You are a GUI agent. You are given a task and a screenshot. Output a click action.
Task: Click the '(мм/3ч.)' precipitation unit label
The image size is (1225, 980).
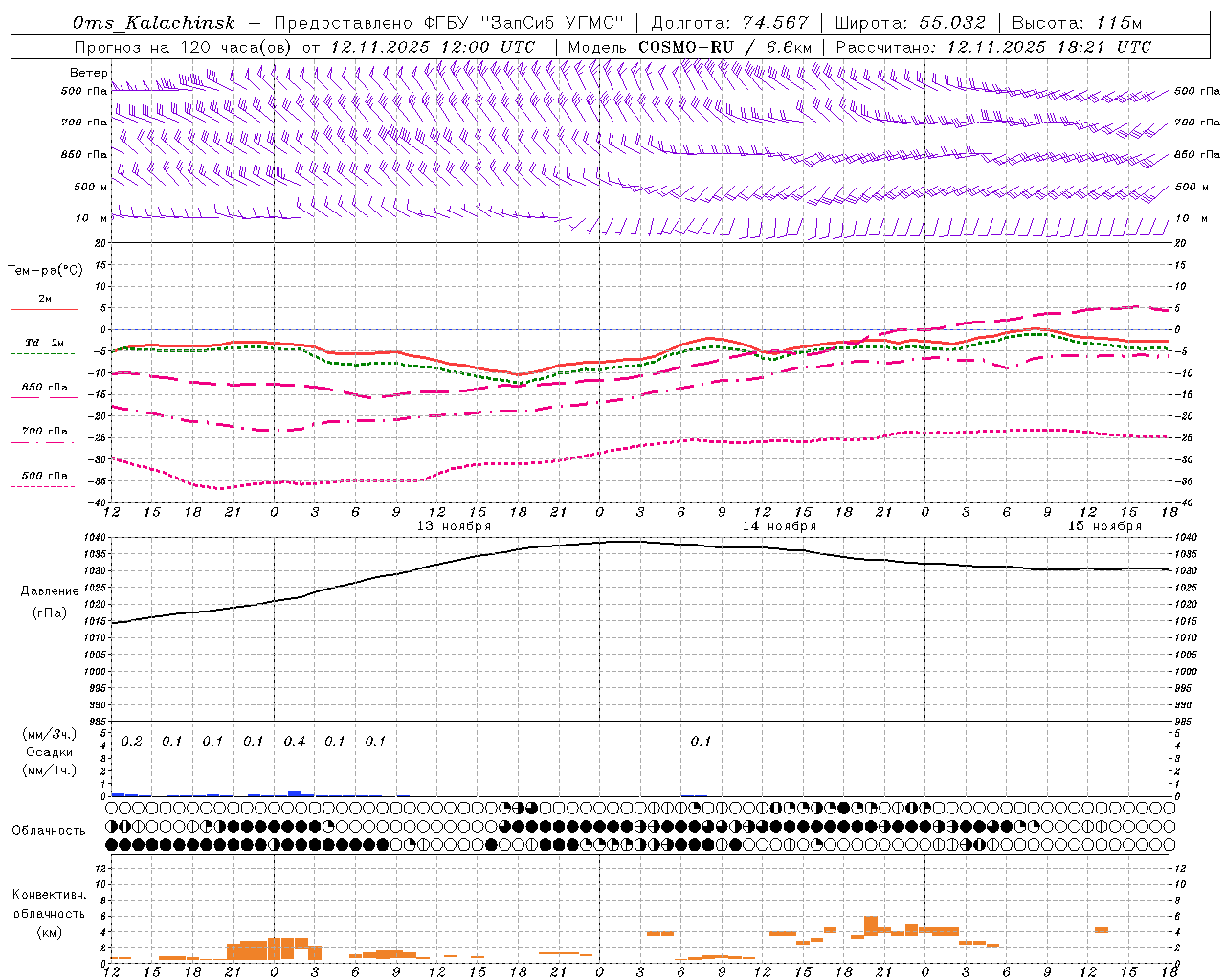click(x=50, y=734)
